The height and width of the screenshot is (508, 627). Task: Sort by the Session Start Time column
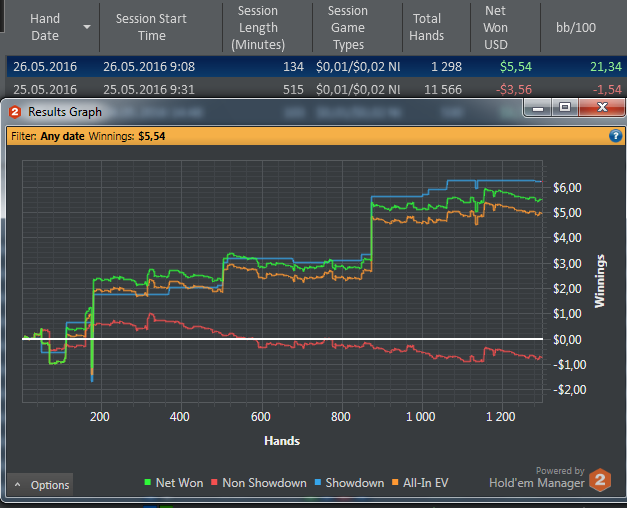tap(151, 27)
